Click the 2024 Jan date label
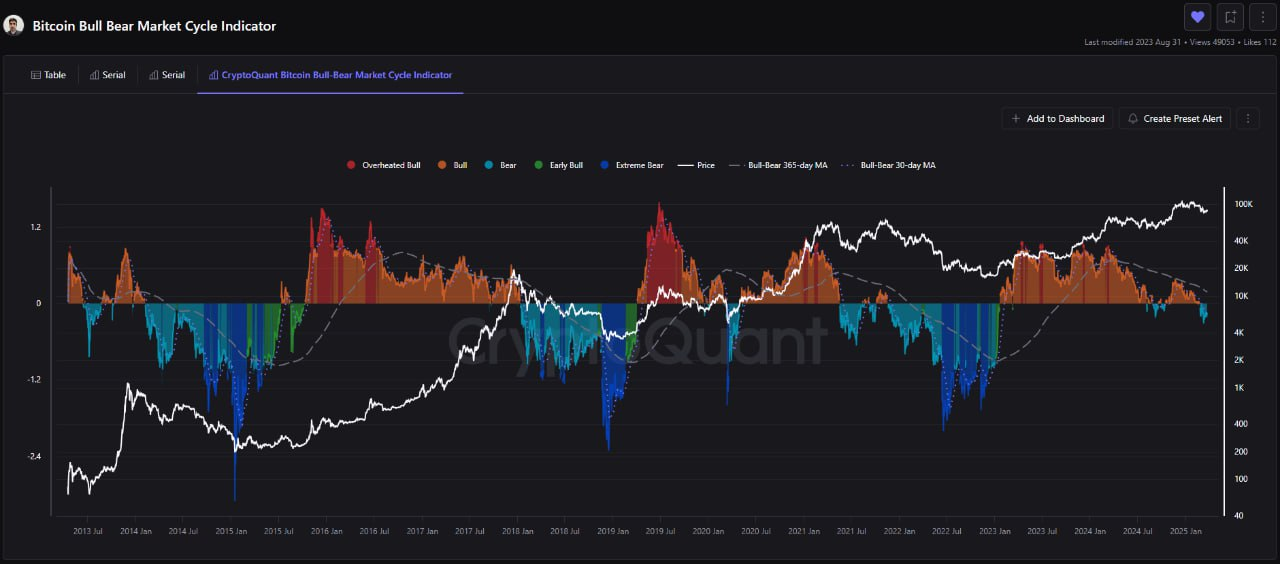 (x=1090, y=532)
